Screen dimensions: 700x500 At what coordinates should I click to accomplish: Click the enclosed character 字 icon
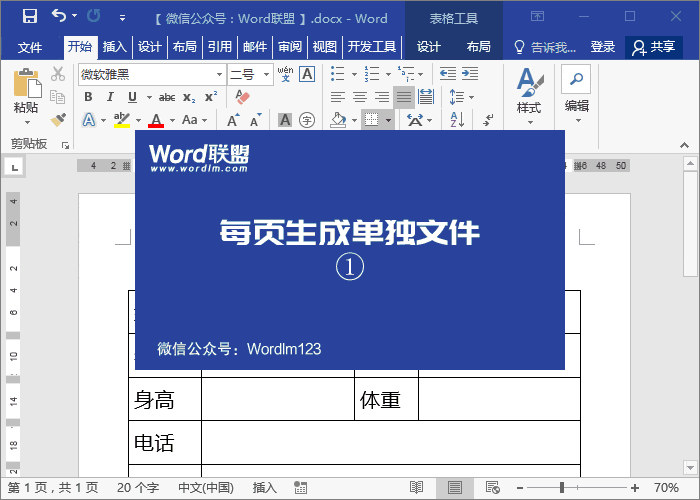(307, 120)
